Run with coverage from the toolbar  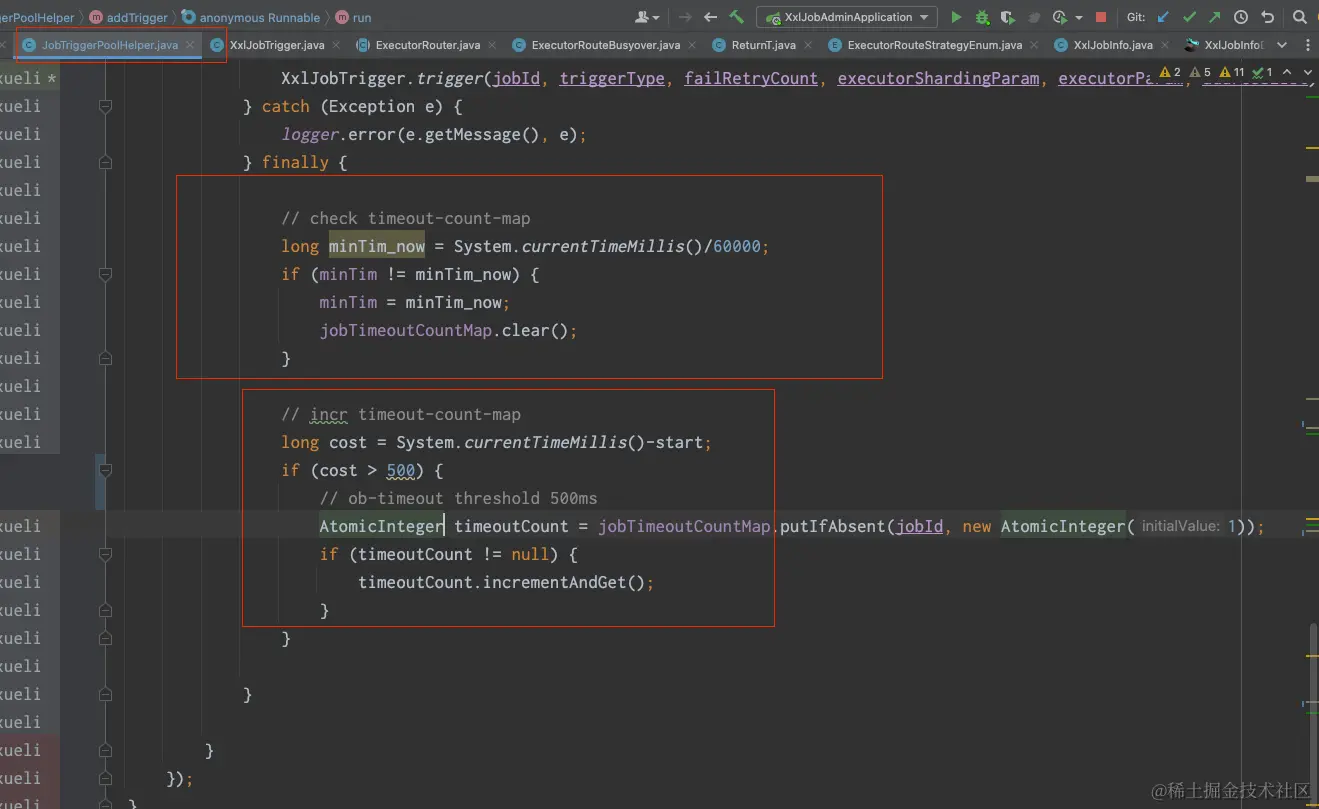click(x=1007, y=17)
